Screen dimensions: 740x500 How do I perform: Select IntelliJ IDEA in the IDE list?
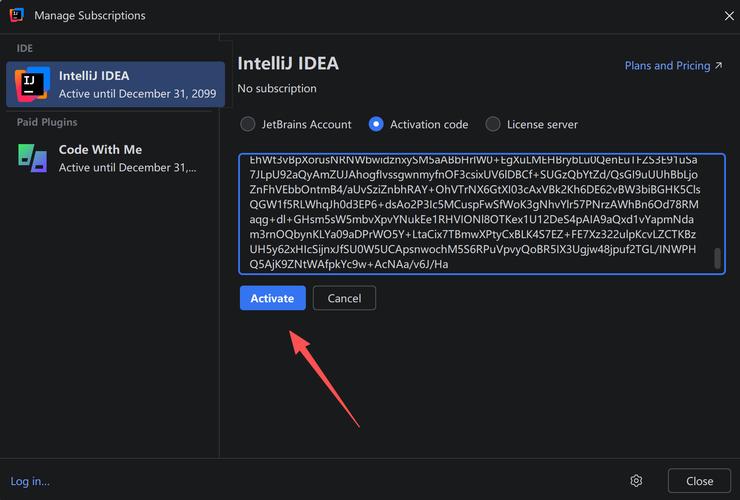(115, 85)
